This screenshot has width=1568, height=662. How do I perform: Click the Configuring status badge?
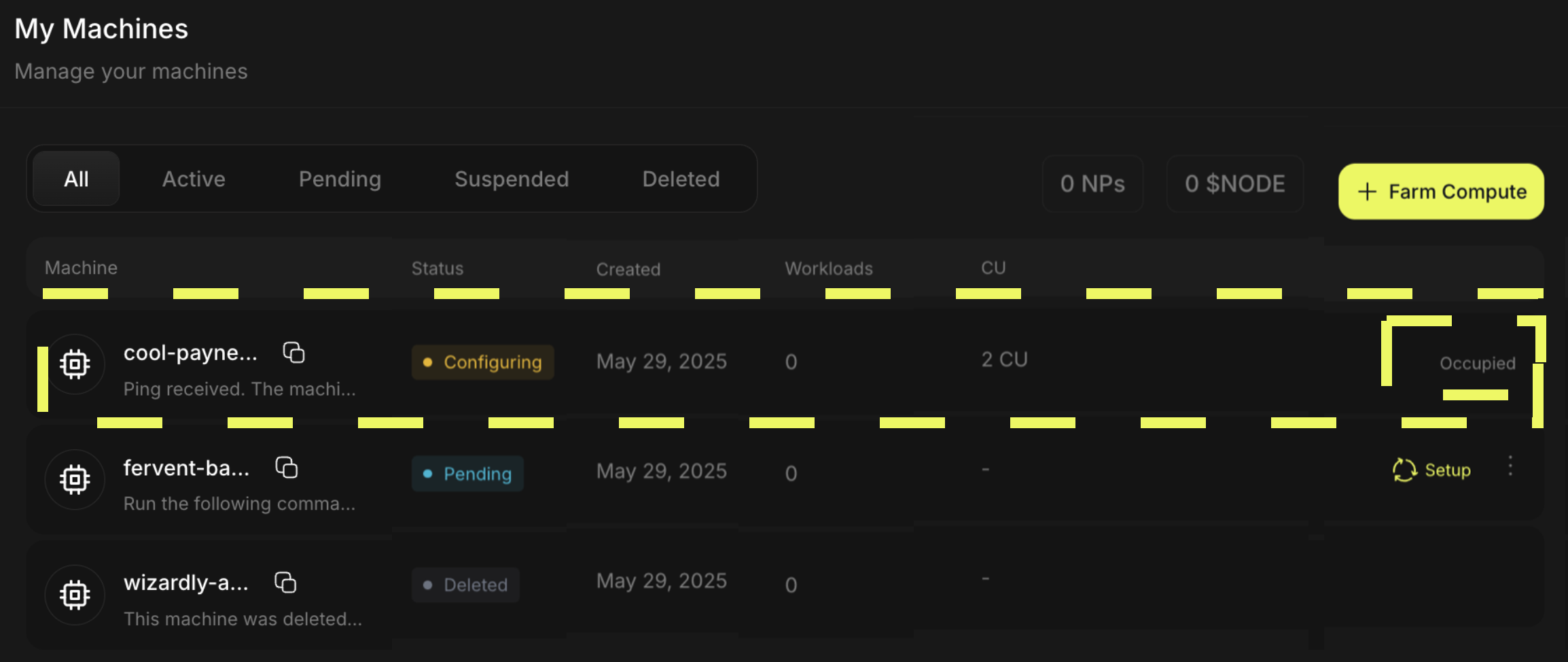tap(482, 362)
